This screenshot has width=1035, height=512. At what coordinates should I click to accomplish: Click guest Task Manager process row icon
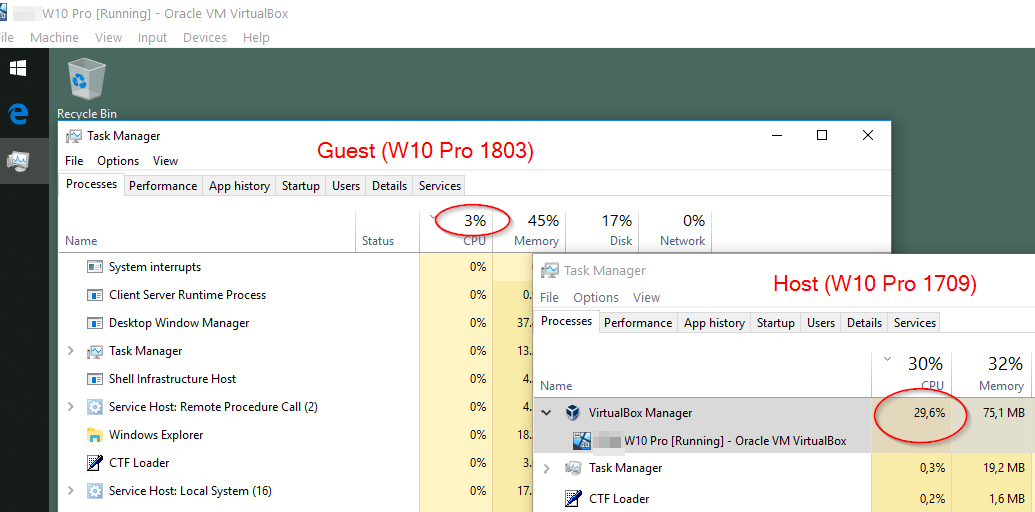click(95, 351)
